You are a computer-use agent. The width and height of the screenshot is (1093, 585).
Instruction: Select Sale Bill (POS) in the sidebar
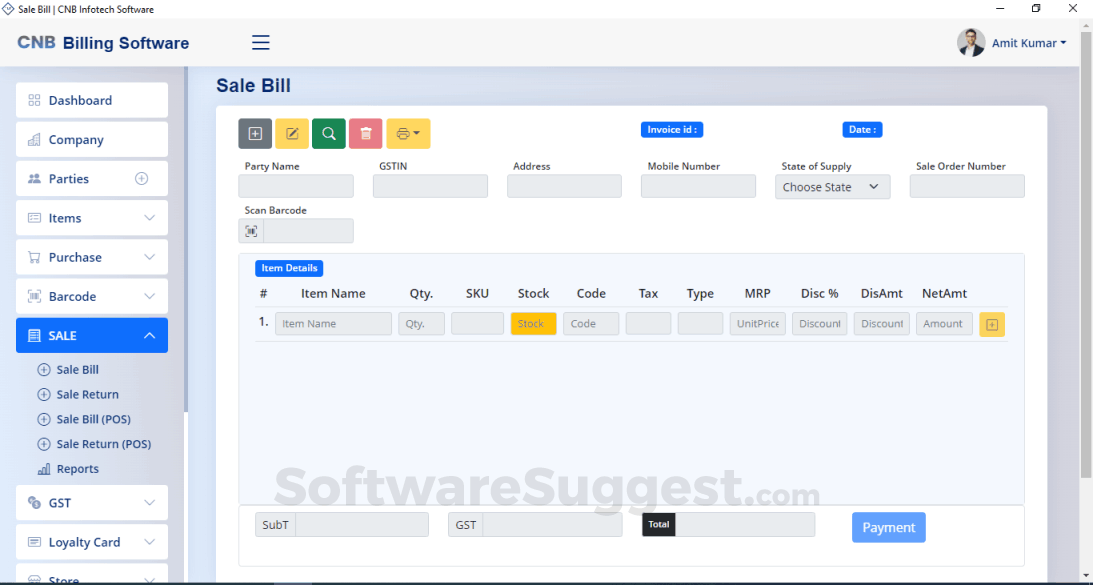click(x=93, y=420)
